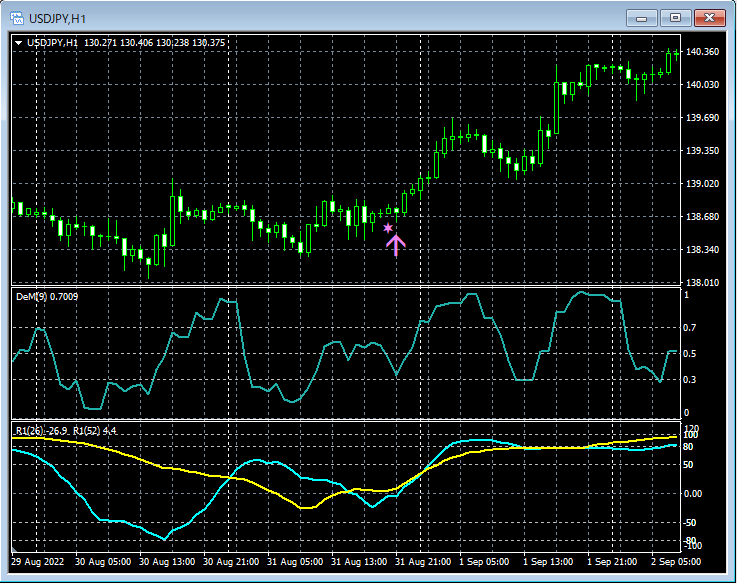The width and height of the screenshot is (738, 583).
Task: Minimize the USDJPY,H1 chart window
Action: [x=643, y=18]
